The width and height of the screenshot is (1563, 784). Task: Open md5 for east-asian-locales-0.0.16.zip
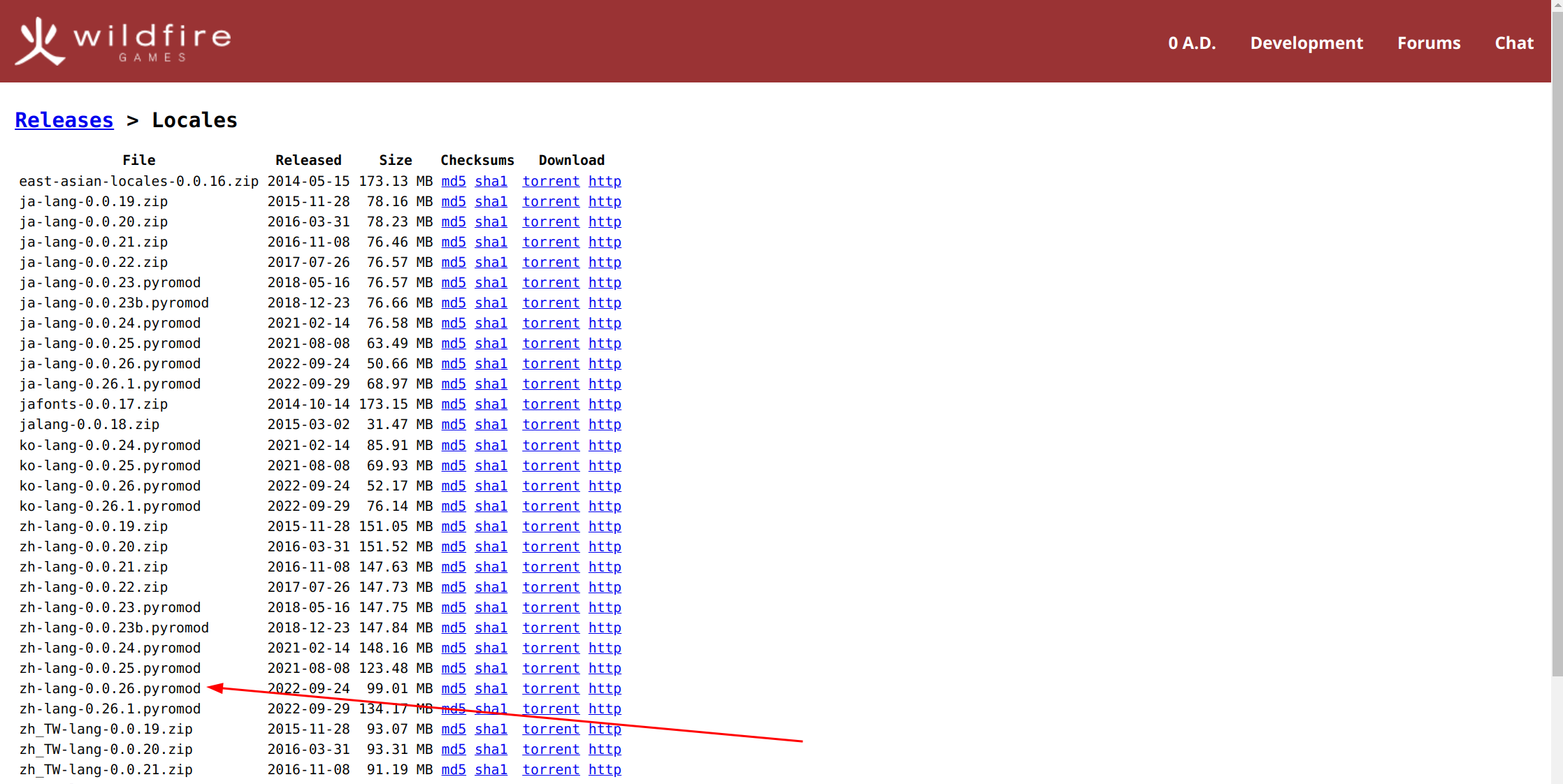pyautogui.click(x=454, y=181)
